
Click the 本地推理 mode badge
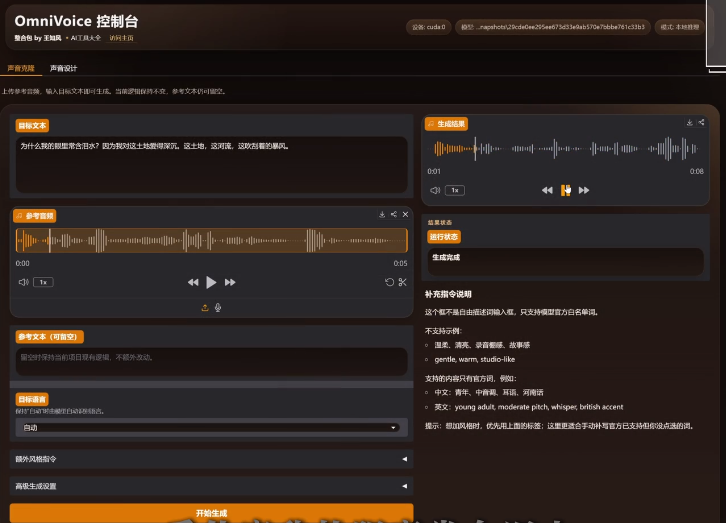[x=680, y=27]
